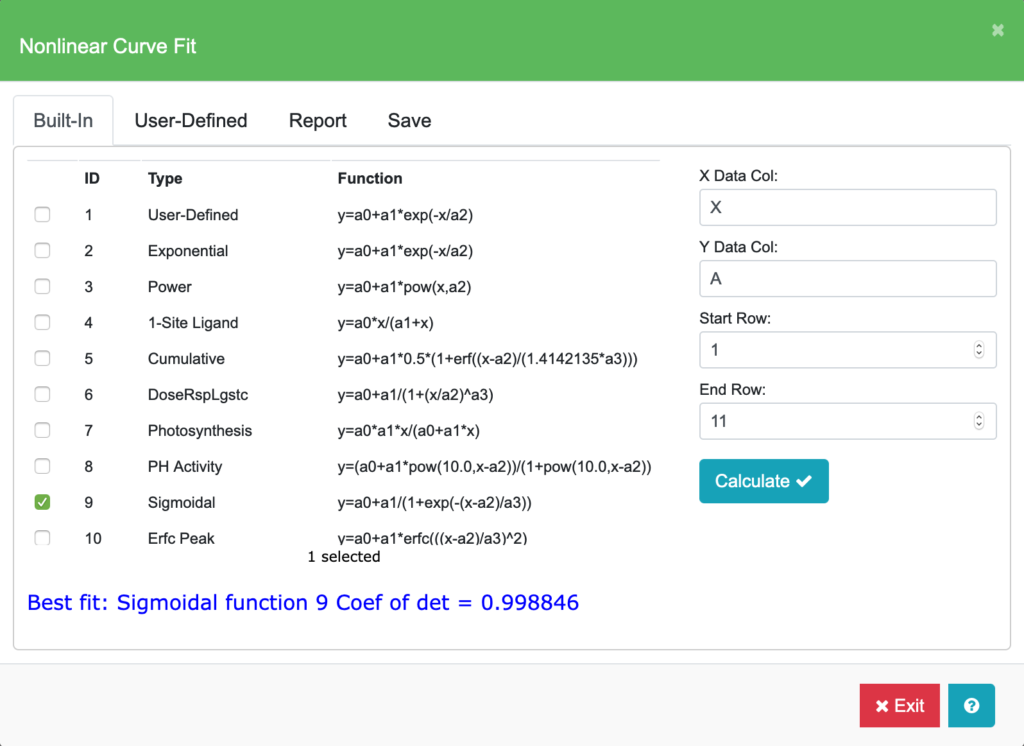Click the Calculate button
Image resolution: width=1024 pixels, height=746 pixels.
(763, 481)
